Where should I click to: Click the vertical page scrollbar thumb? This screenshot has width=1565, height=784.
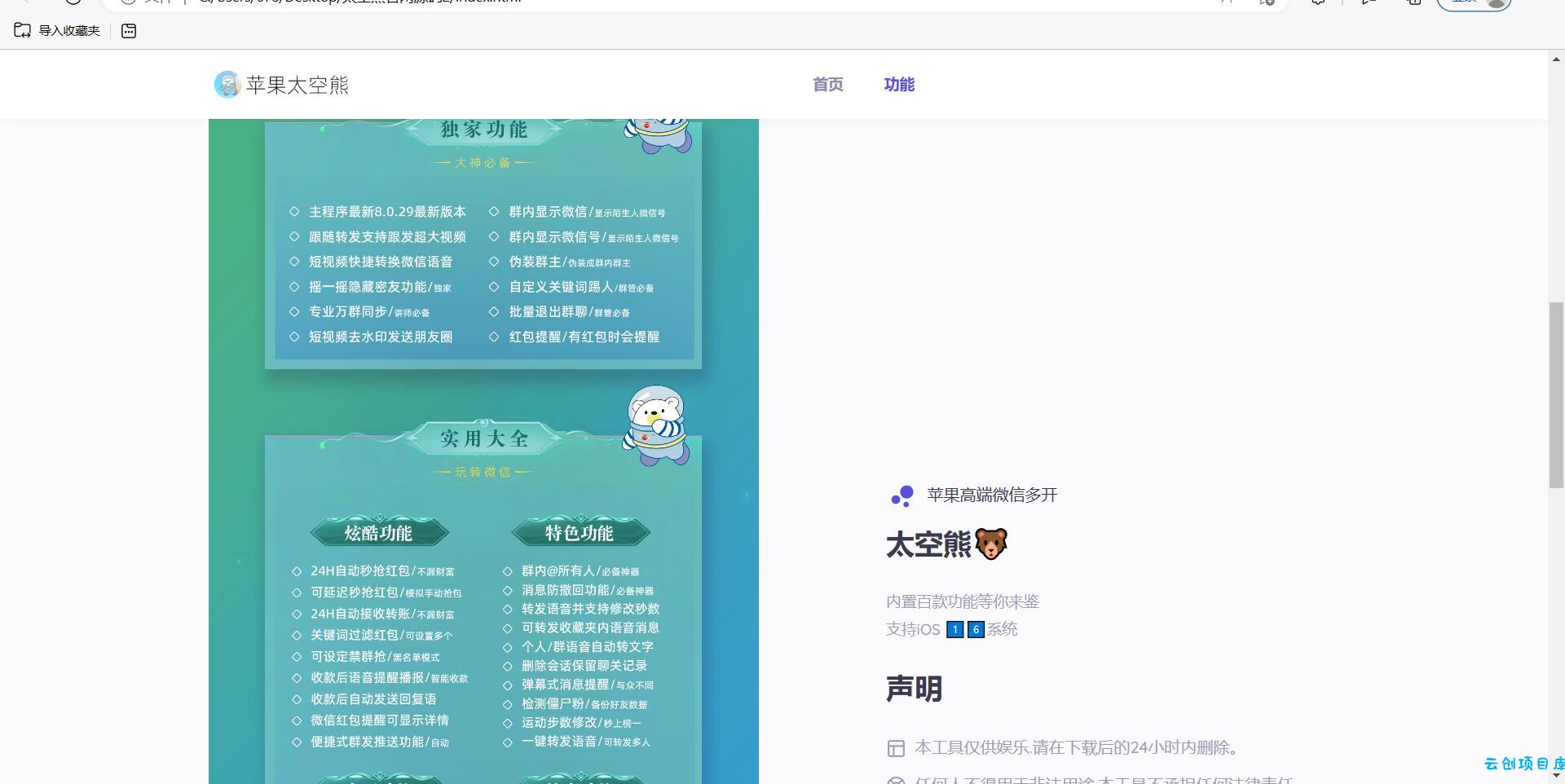[x=1556, y=394]
